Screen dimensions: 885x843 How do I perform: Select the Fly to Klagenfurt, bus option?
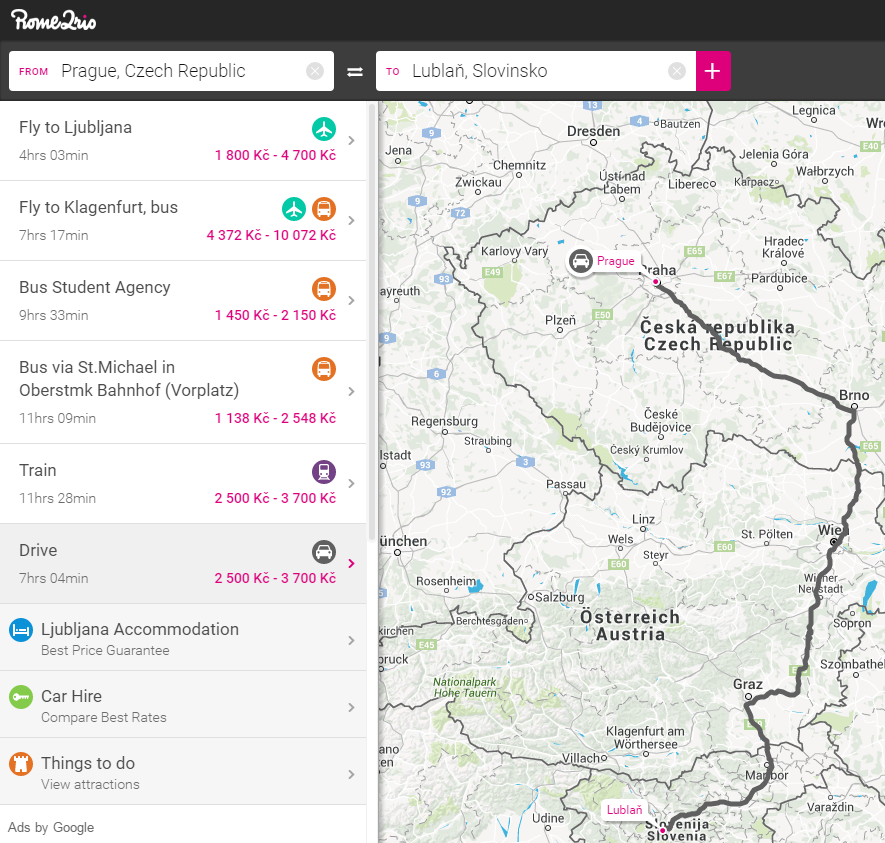[x=150, y=220]
